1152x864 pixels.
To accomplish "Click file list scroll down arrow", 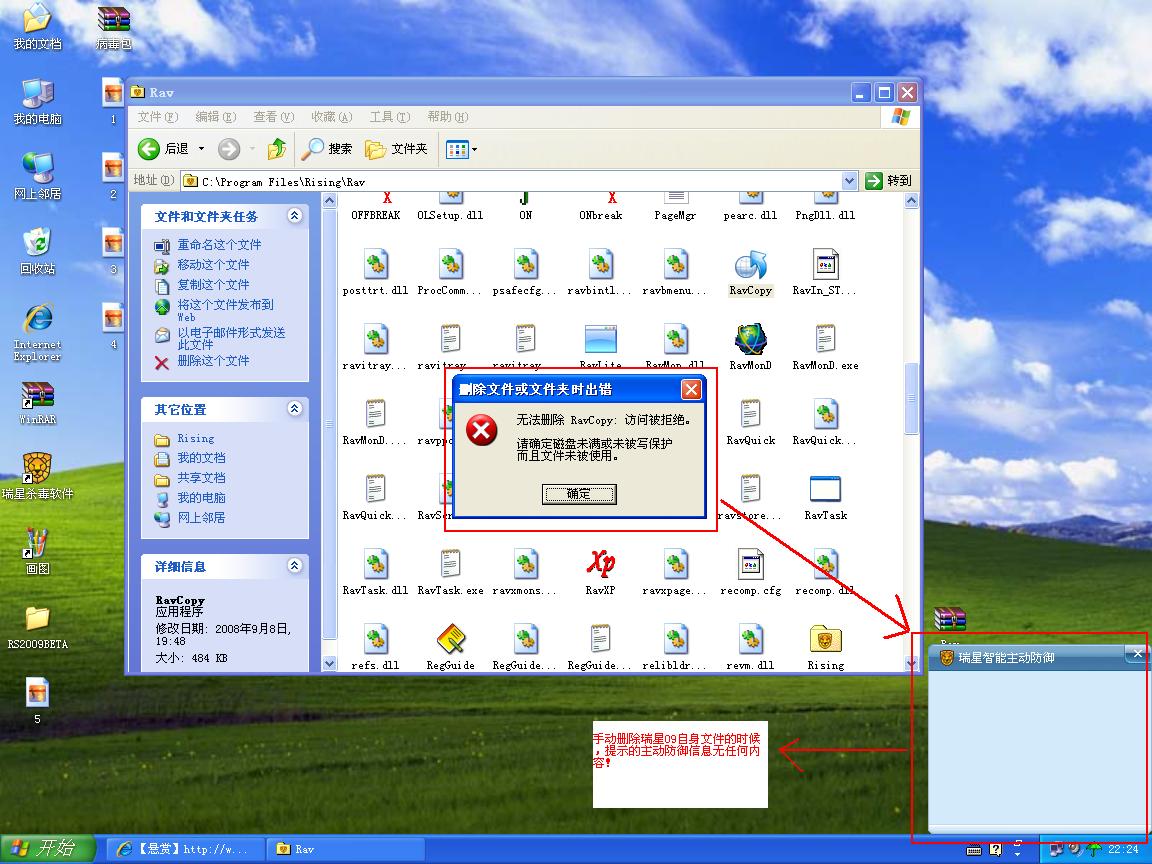I will (x=911, y=663).
